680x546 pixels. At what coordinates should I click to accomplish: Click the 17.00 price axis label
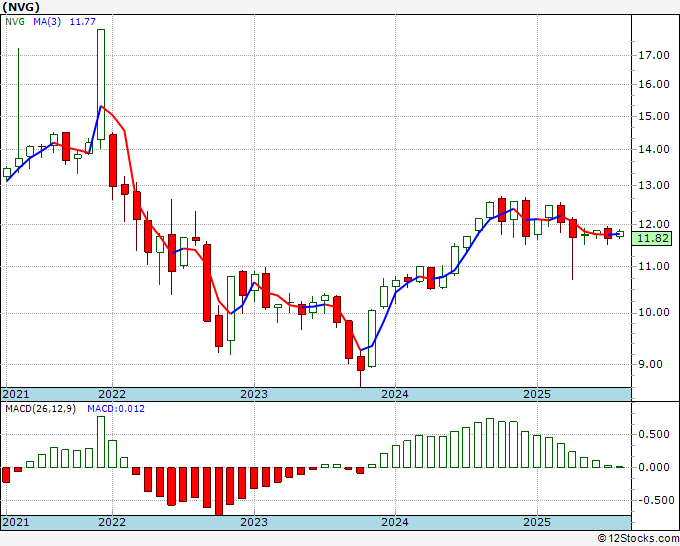pyautogui.click(x=654, y=55)
